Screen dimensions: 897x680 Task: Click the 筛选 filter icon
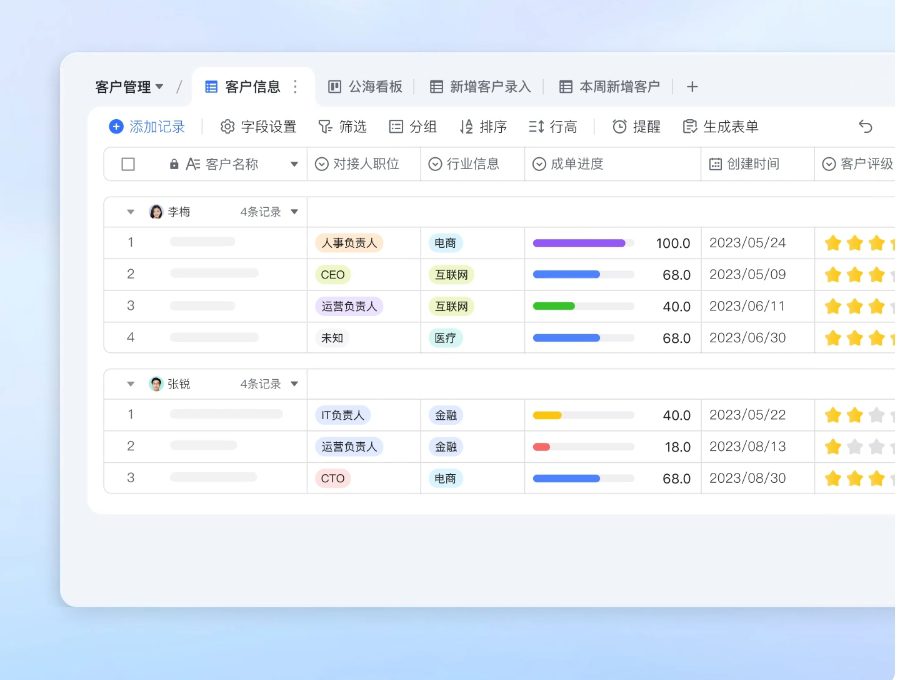click(325, 126)
